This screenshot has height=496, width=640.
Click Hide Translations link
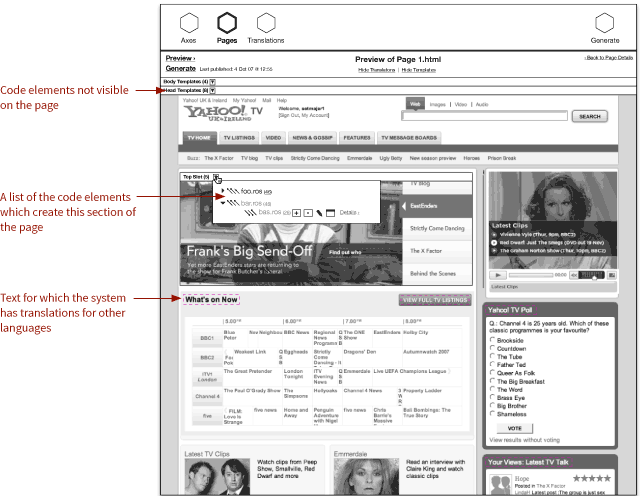click(376, 70)
